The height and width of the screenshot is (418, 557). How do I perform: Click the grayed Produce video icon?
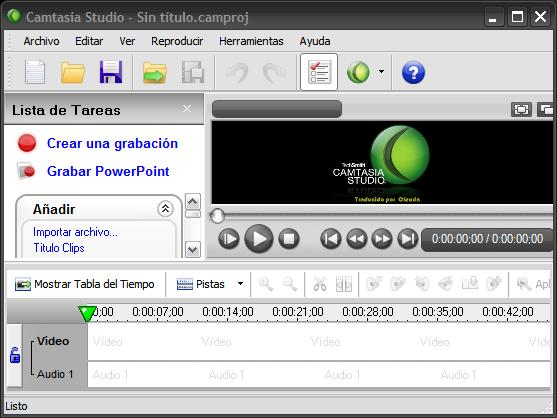193,72
